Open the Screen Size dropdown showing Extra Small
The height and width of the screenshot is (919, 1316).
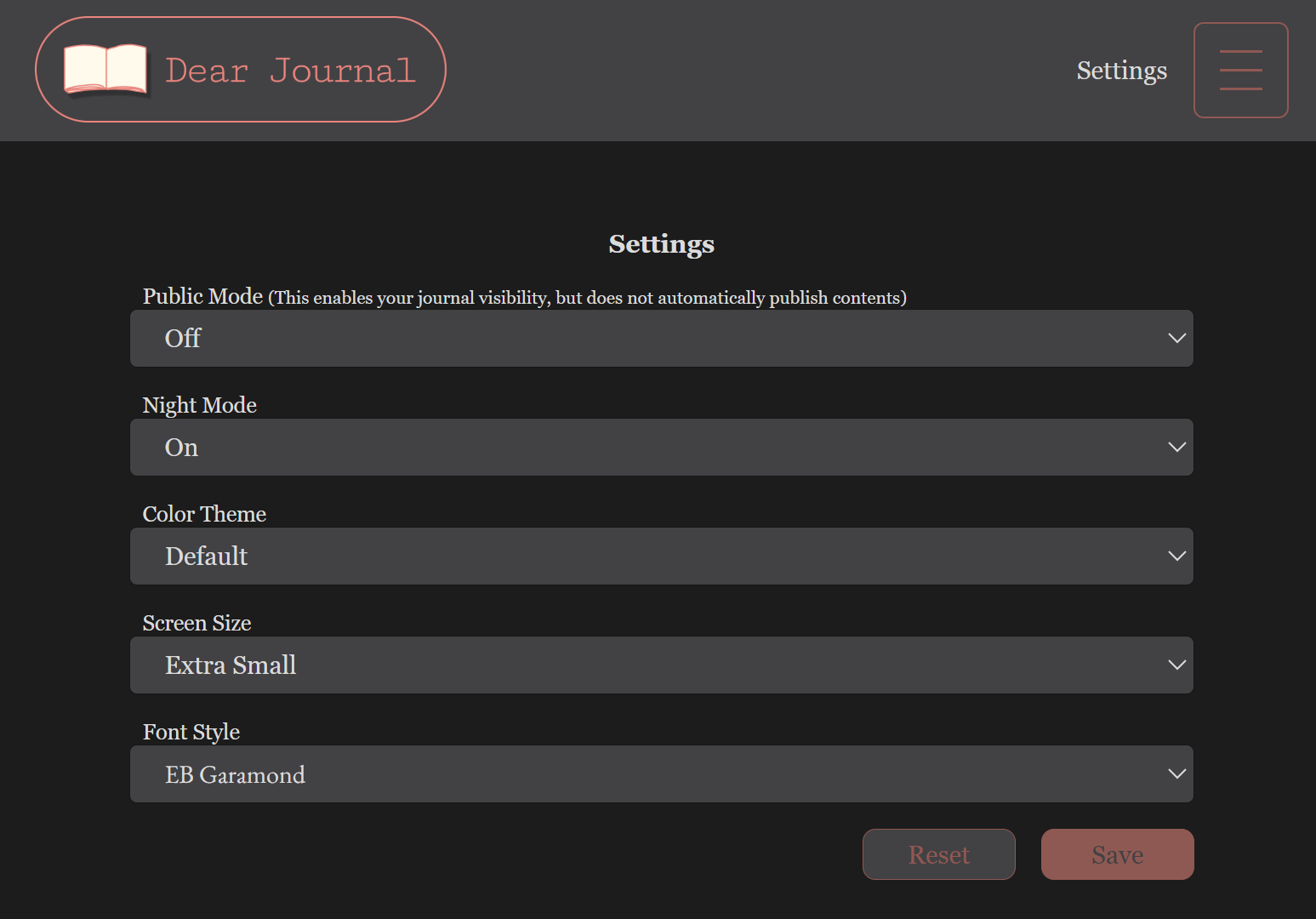click(x=661, y=665)
